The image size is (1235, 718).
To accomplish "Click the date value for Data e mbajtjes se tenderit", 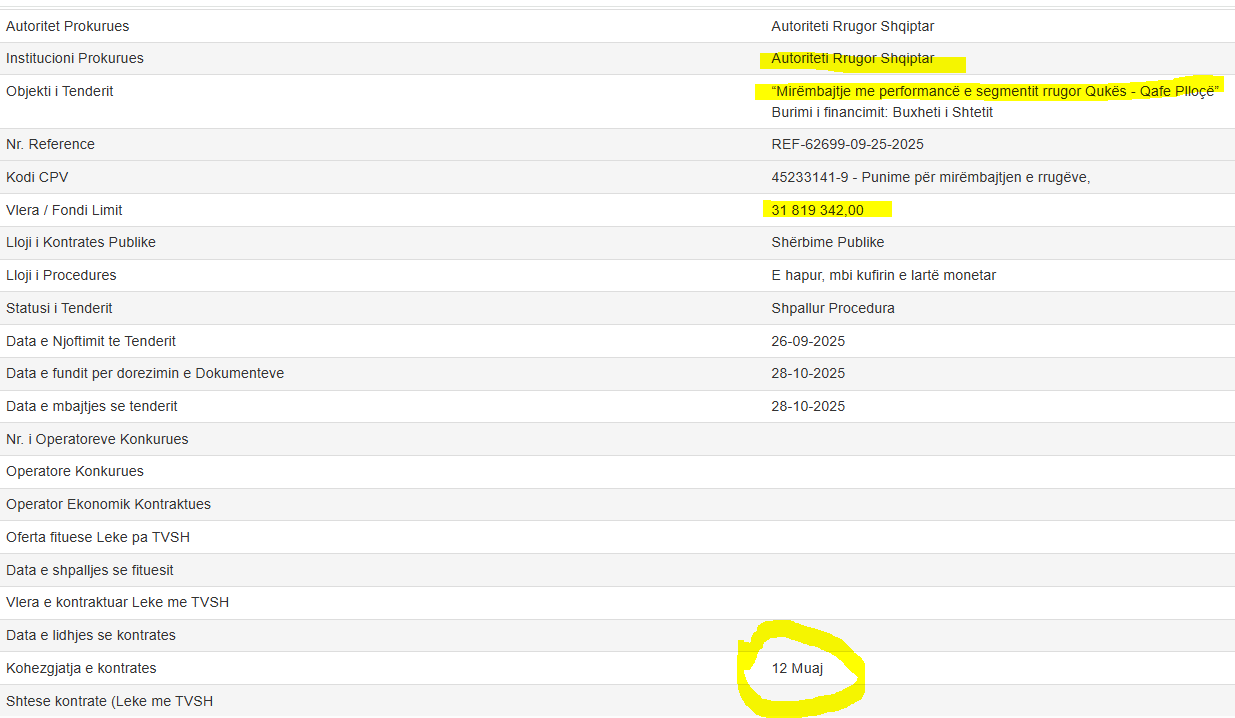I will [808, 406].
